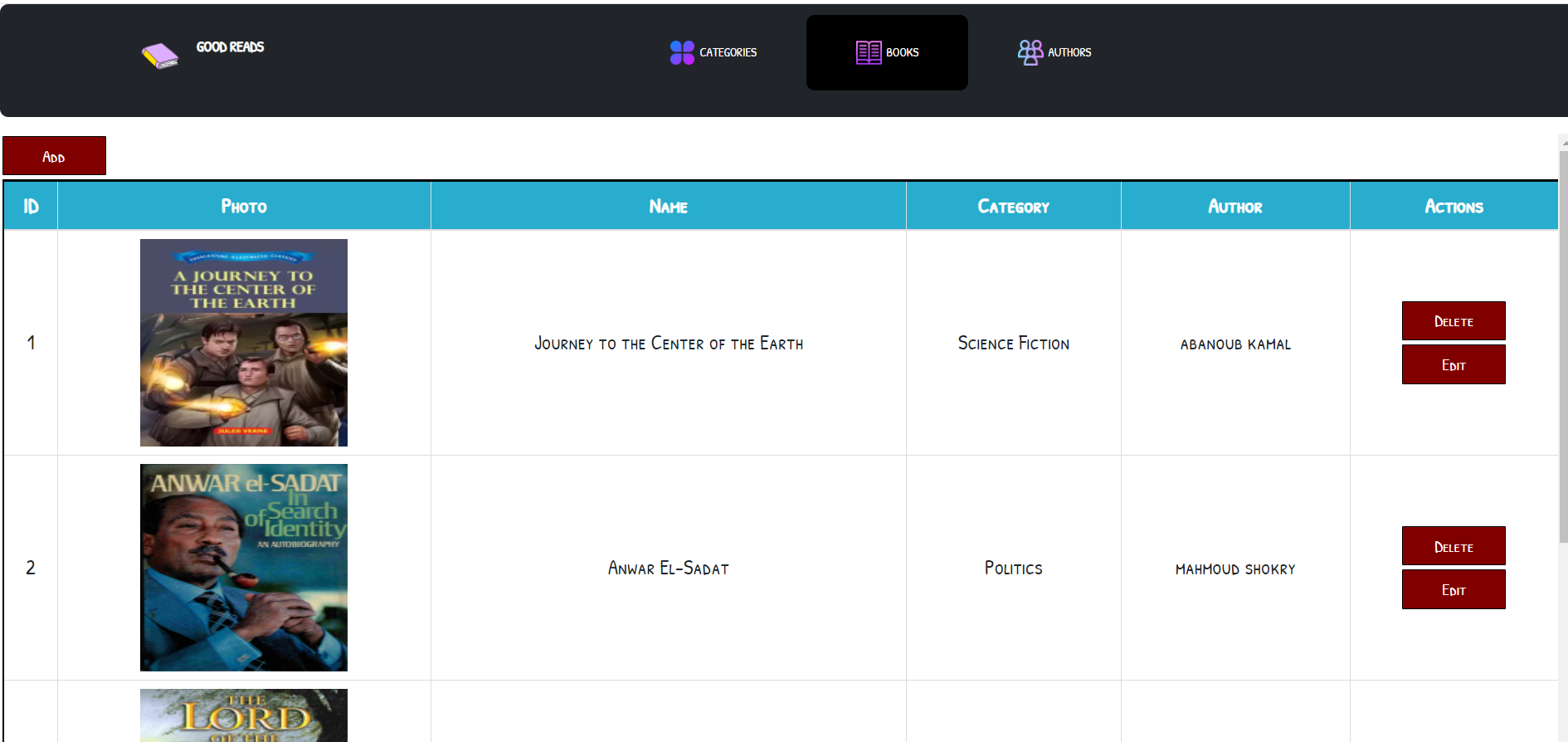The height and width of the screenshot is (742, 1568).
Task: Select the Books tab label
Action: tap(903, 52)
